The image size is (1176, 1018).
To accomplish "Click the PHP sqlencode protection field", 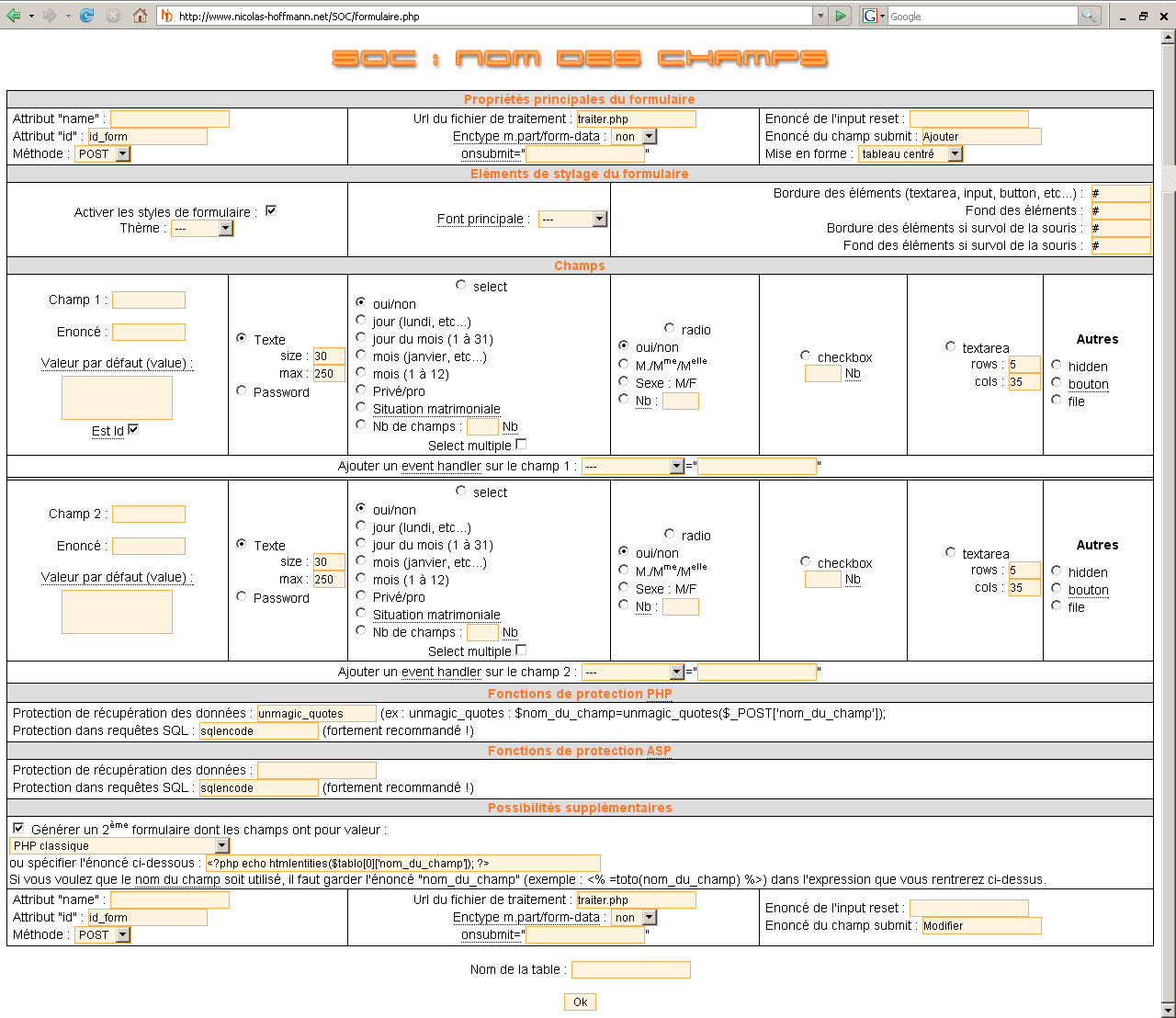I will coord(259,730).
